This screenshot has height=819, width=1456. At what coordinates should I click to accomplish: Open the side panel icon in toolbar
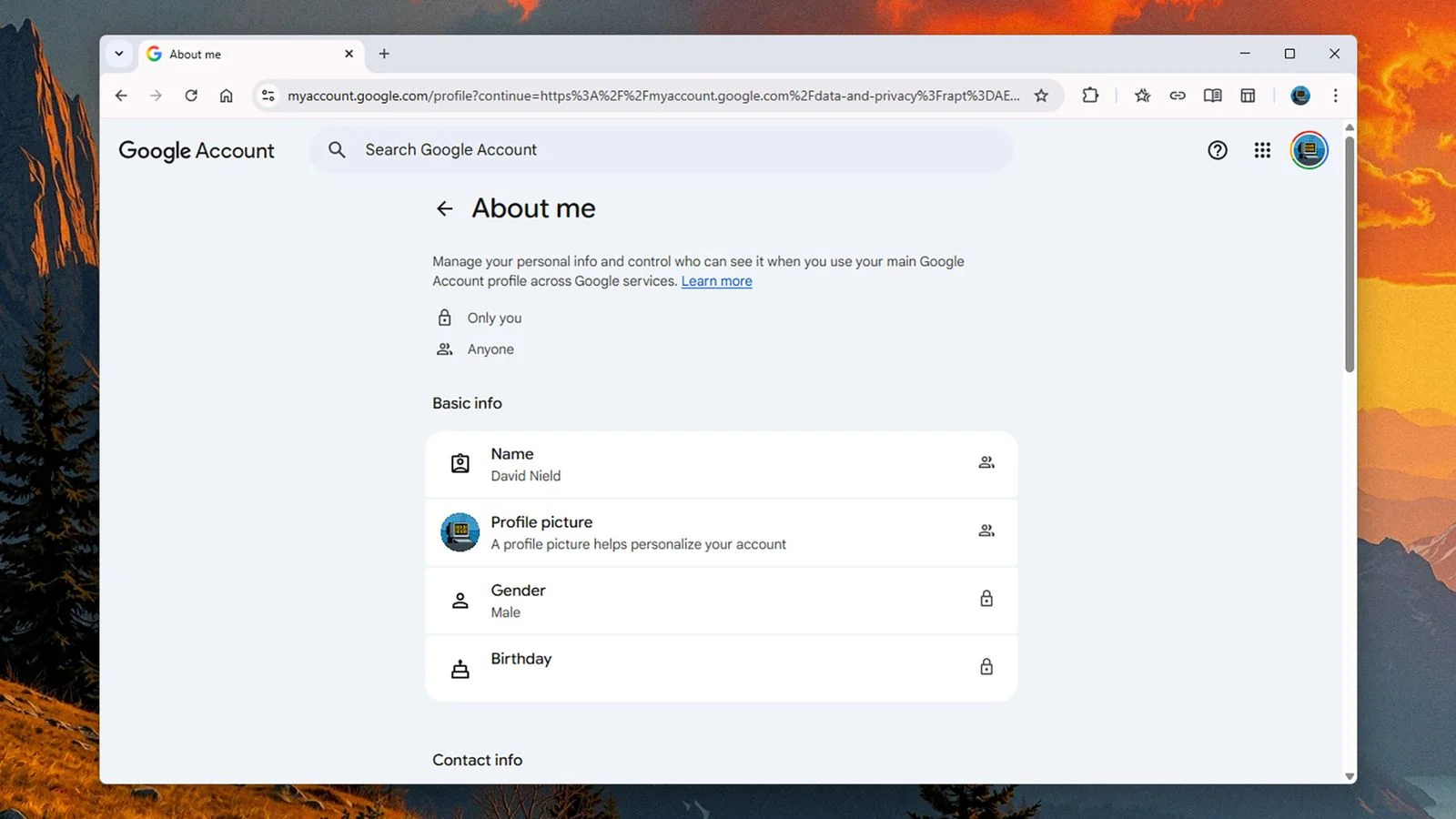[x=1248, y=96]
